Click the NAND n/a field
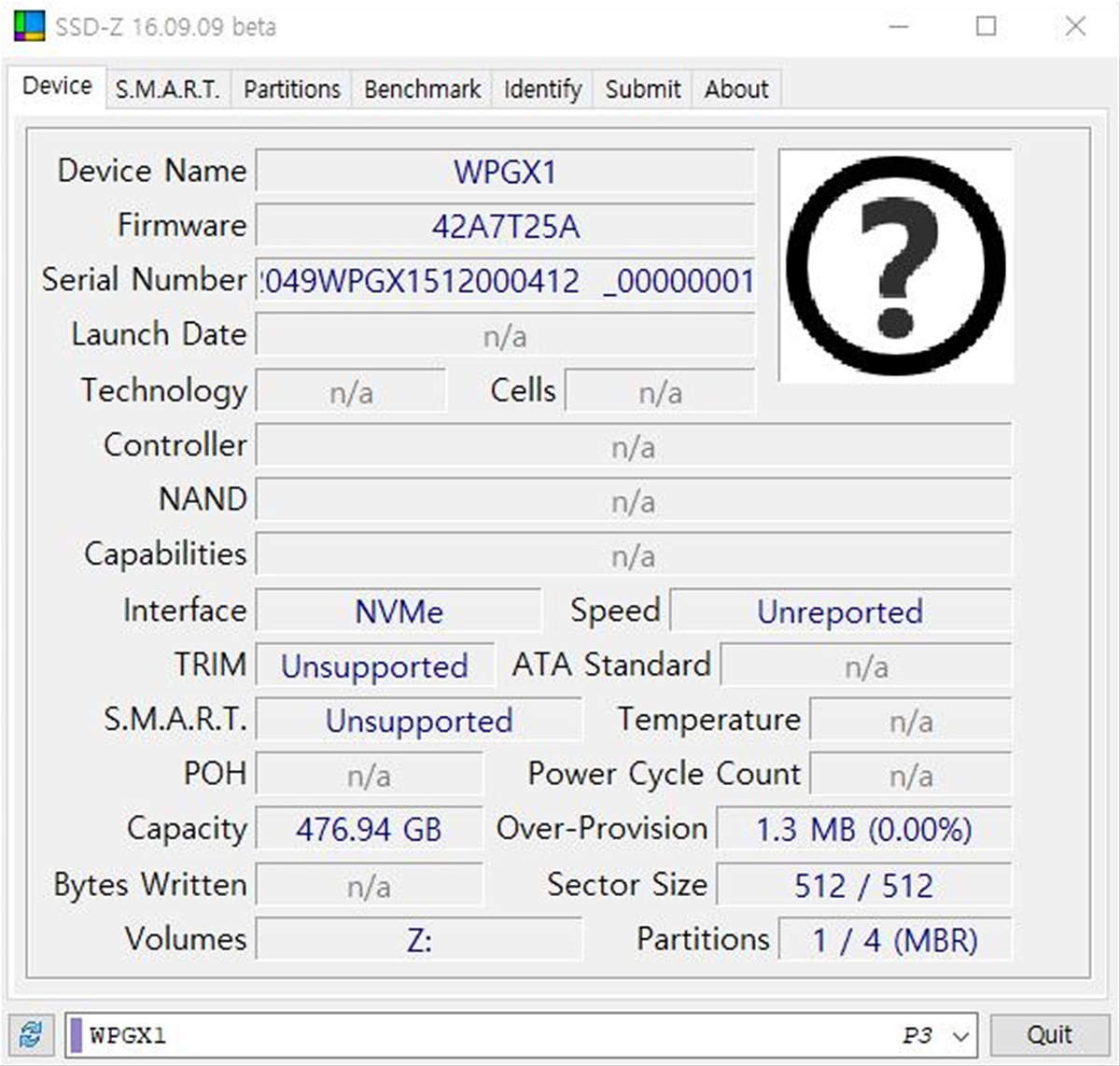 tap(634, 501)
